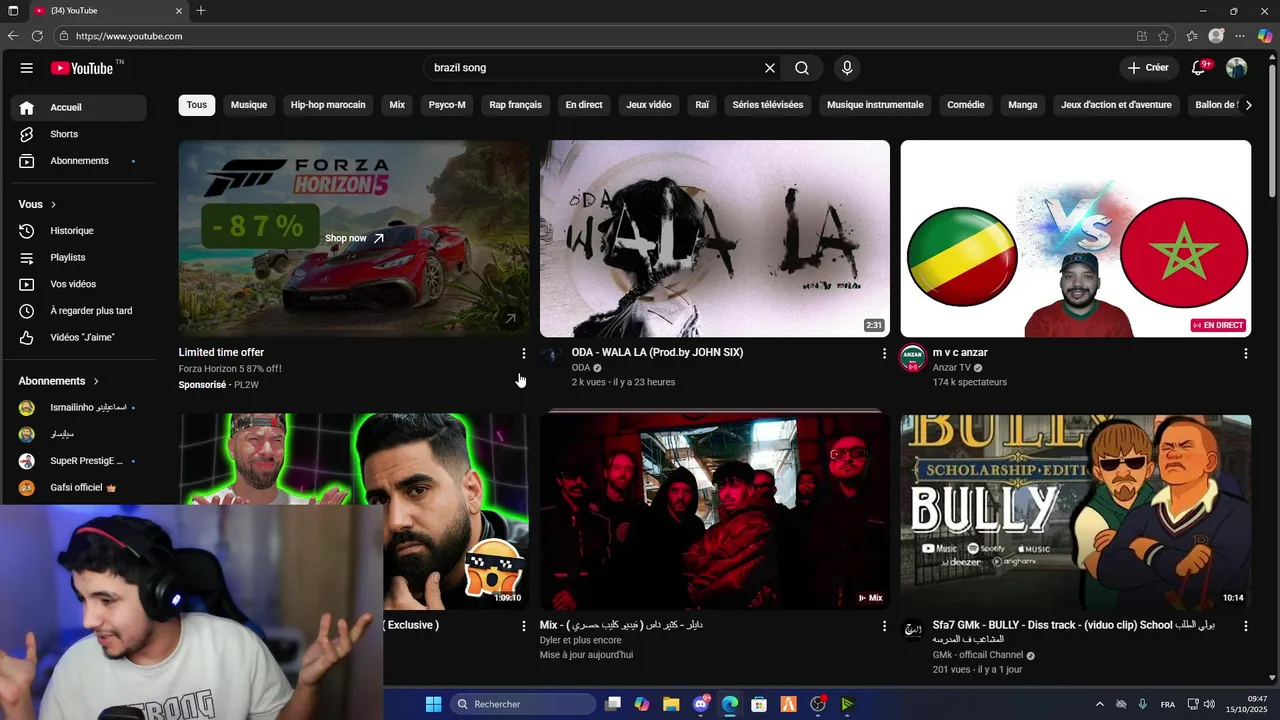
Task: Open a new browser tab
Action: [x=201, y=11]
